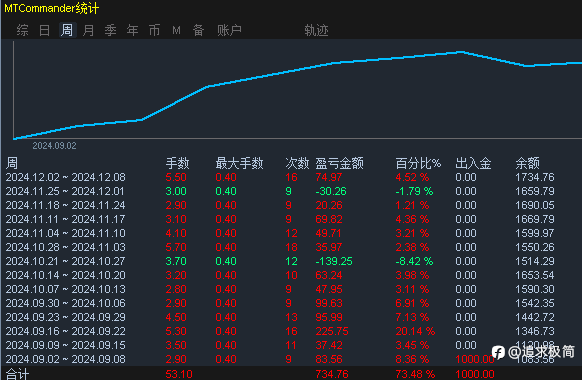Click the percentage value -8.42 %
This screenshot has height=380, width=582.
pos(414,261)
